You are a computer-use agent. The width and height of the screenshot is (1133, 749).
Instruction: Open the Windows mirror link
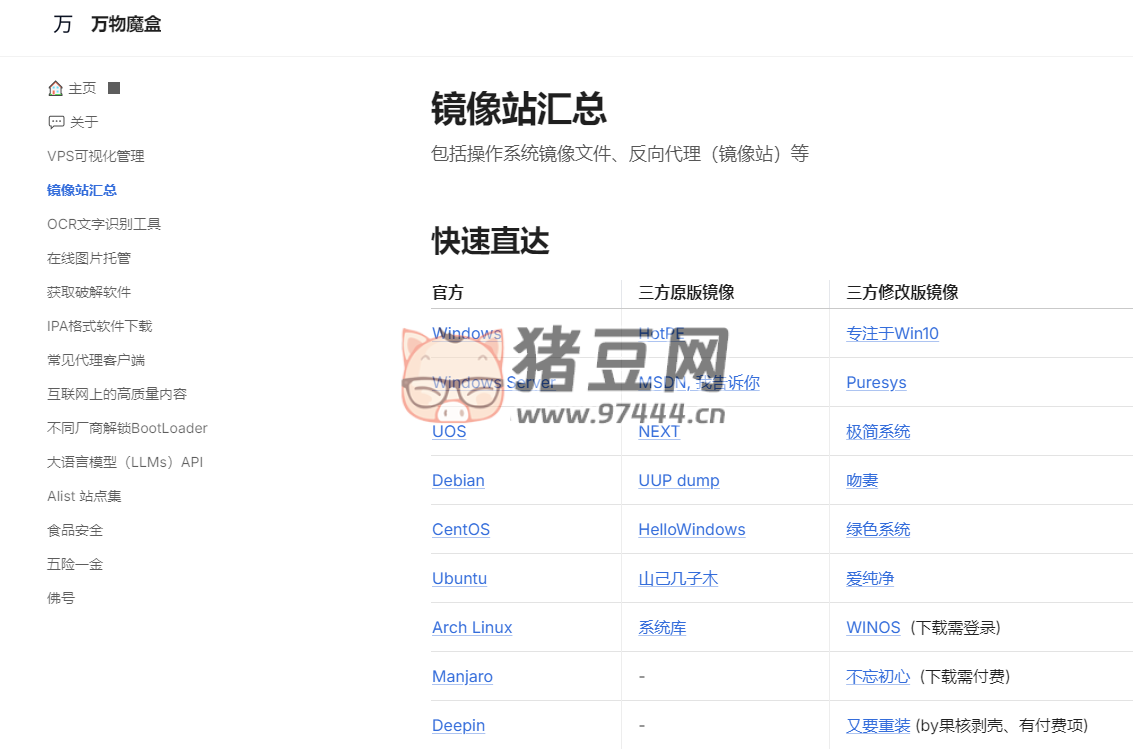[x=467, y=333]
